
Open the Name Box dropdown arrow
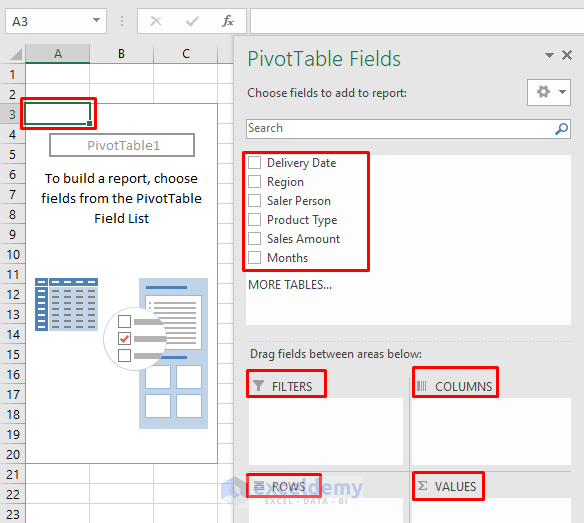click(96, 20)
